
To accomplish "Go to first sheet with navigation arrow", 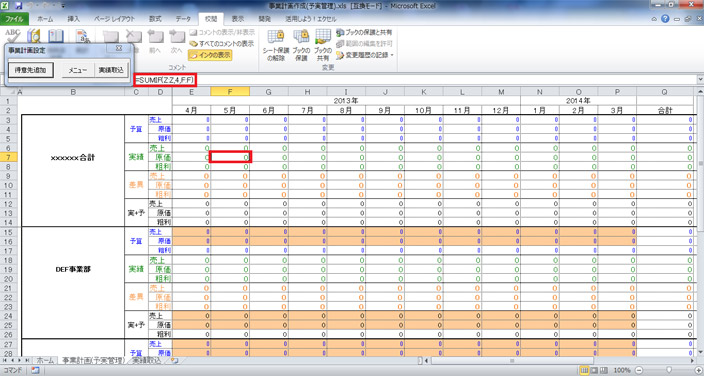I will pos(5,360).
